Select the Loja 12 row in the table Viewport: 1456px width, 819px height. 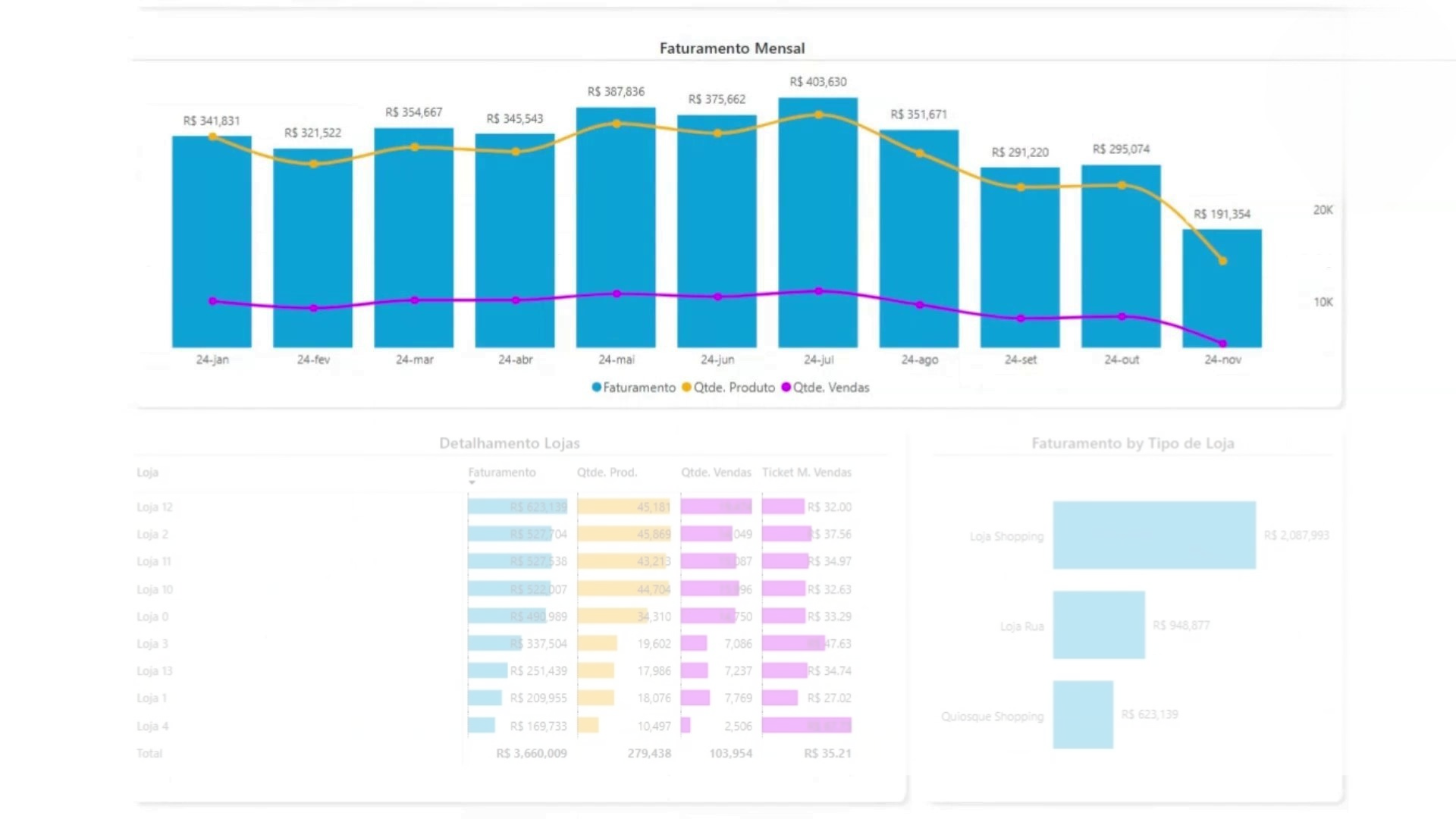point(155,507)
